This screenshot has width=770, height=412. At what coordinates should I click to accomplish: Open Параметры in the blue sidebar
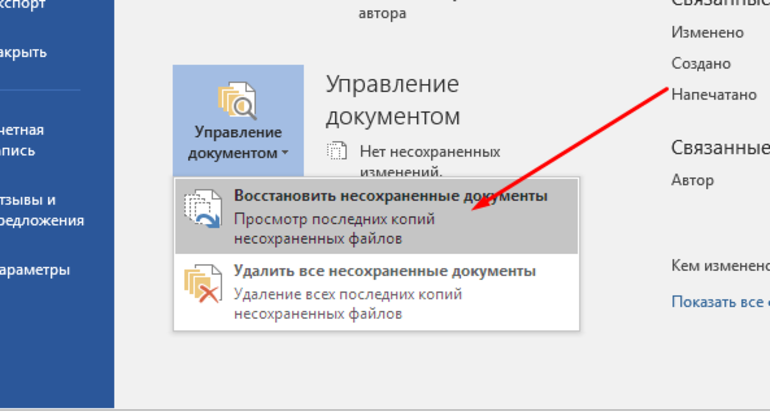click(x=34, y=270)
